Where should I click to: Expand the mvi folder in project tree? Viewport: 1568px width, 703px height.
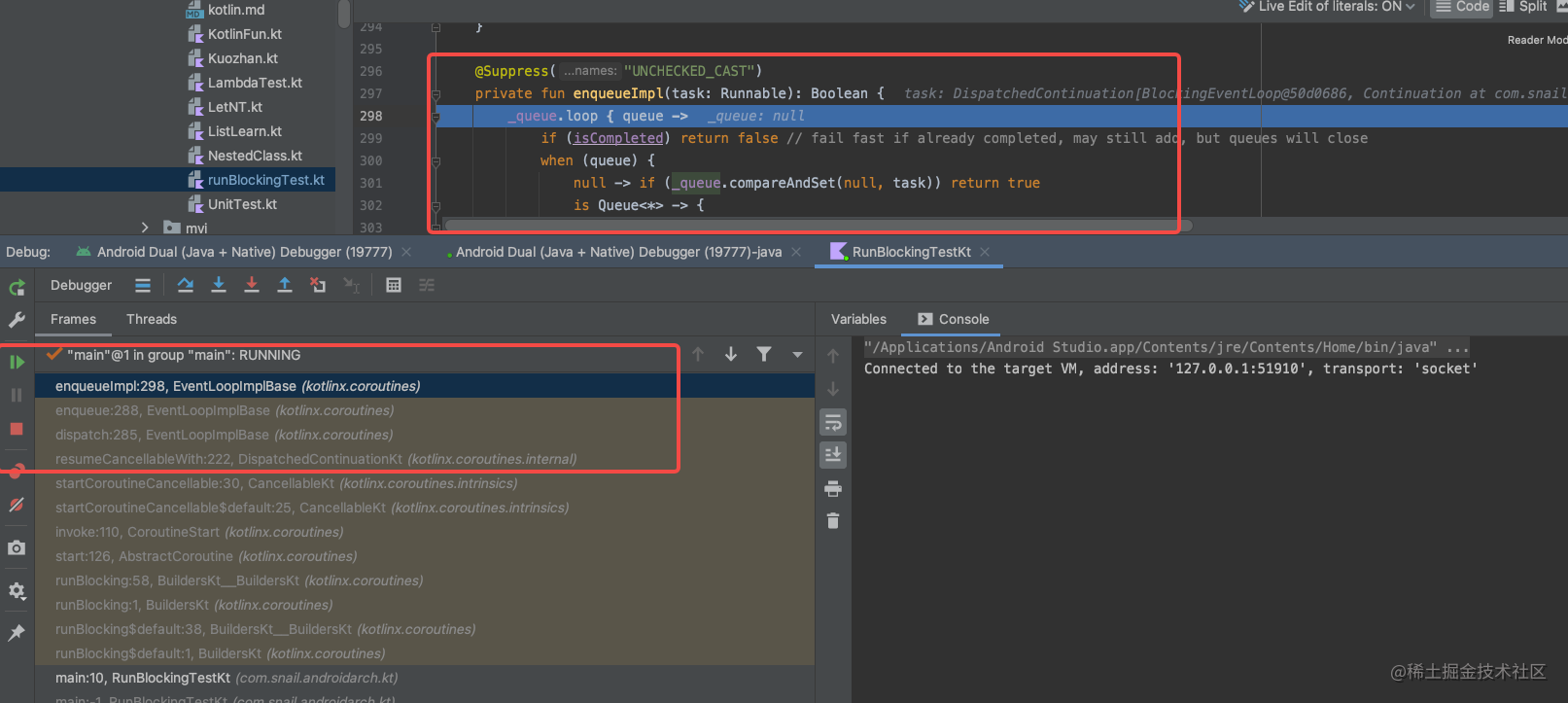click(145, 228)
